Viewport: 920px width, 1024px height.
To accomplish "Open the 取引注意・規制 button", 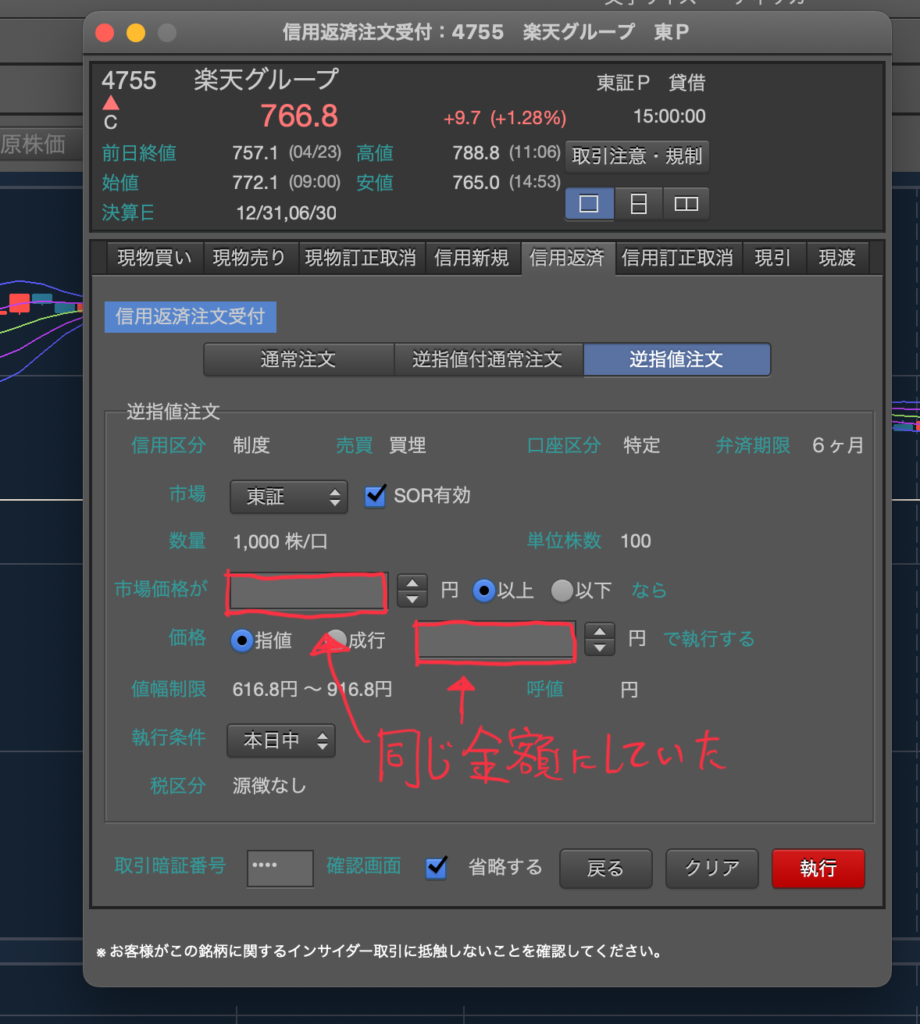I will (637, 156).
